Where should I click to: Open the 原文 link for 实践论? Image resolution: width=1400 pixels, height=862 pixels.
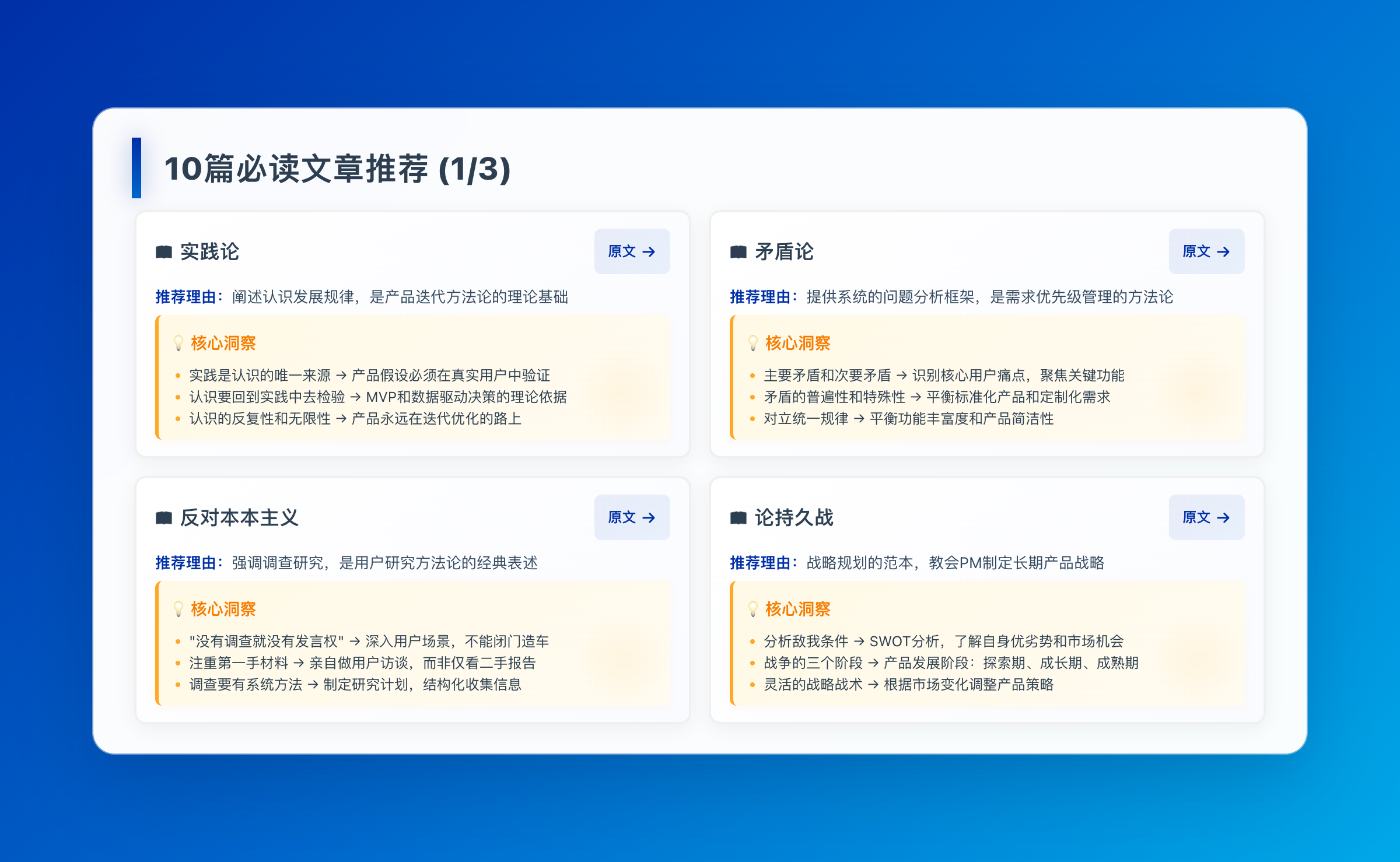coord(632,251)
